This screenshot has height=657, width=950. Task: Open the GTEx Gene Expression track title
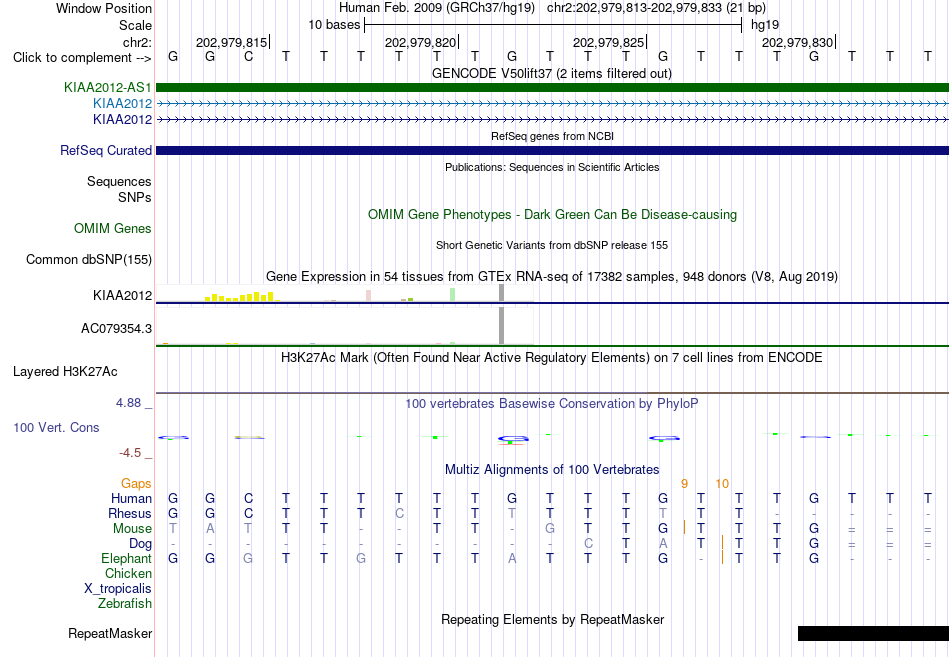coord(552,276)
